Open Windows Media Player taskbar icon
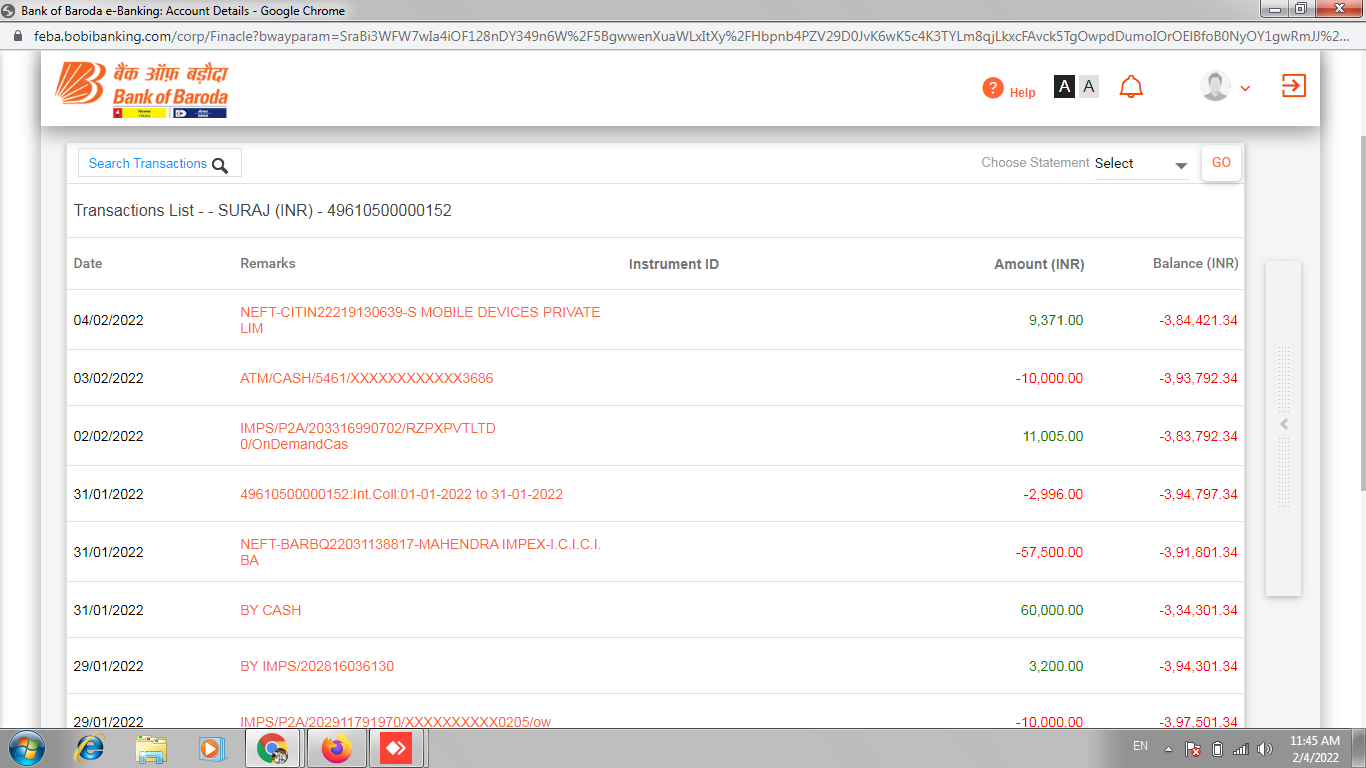This screenshot has width=1366, height=768. coord(211,748)
